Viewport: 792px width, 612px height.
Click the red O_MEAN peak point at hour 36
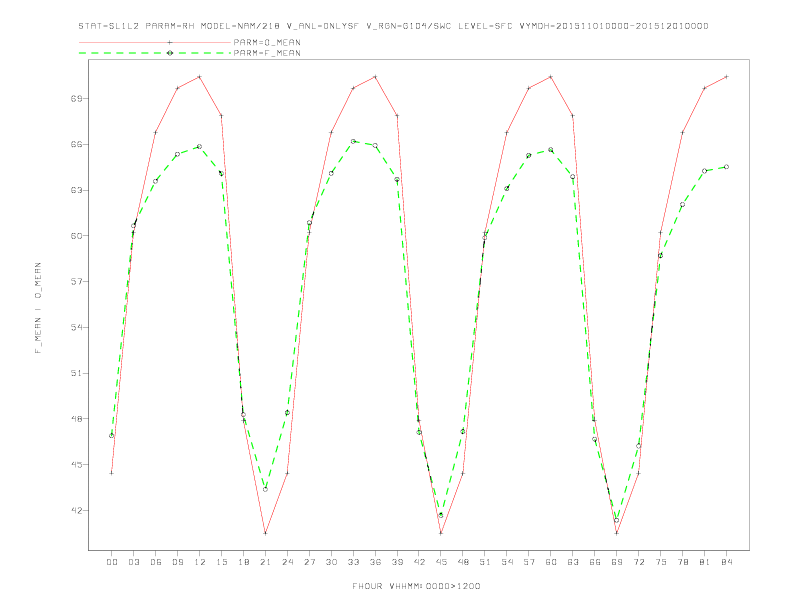(375, 77)
